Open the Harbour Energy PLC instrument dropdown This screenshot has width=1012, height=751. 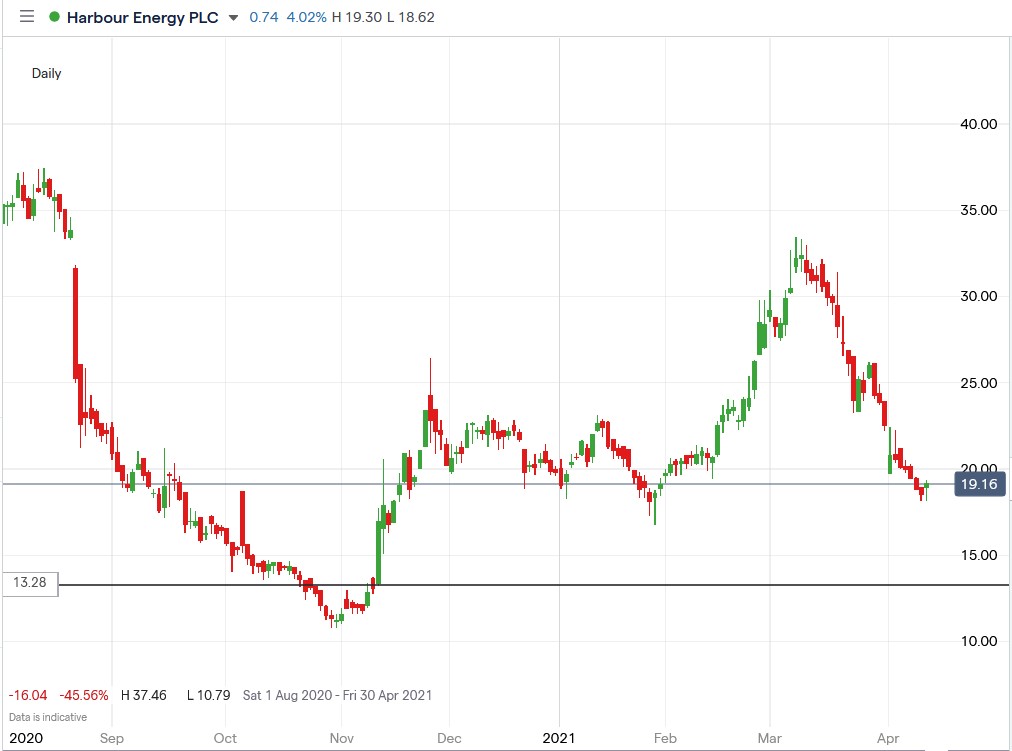(x=233, y=17)
